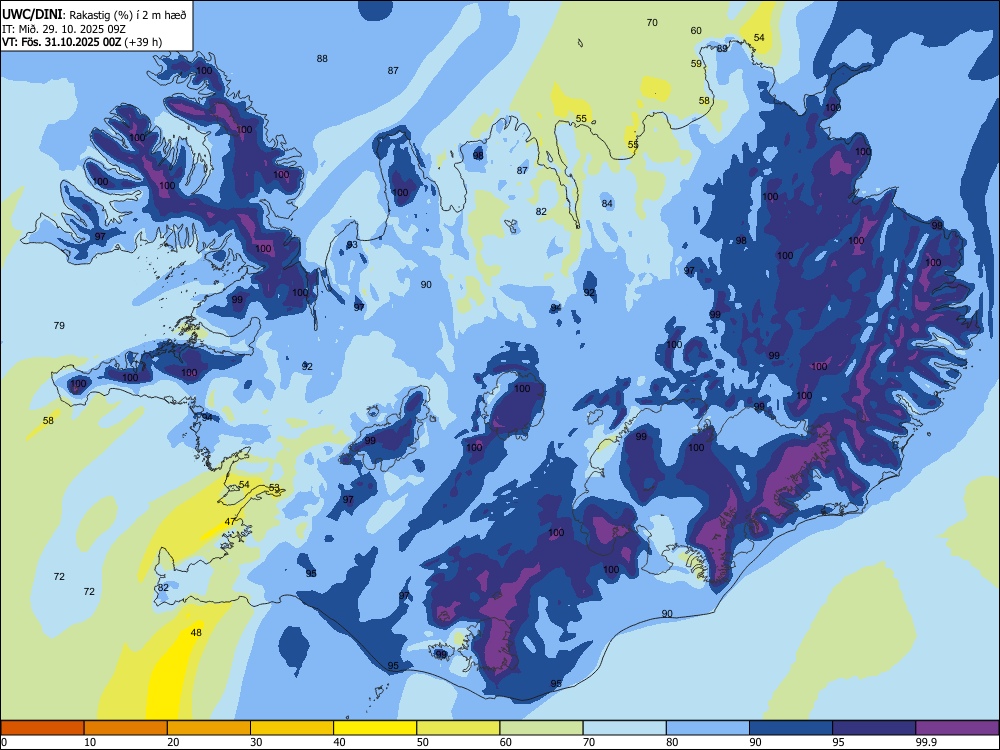Pick the 60–70 light green legend swatch

[541, 728]
